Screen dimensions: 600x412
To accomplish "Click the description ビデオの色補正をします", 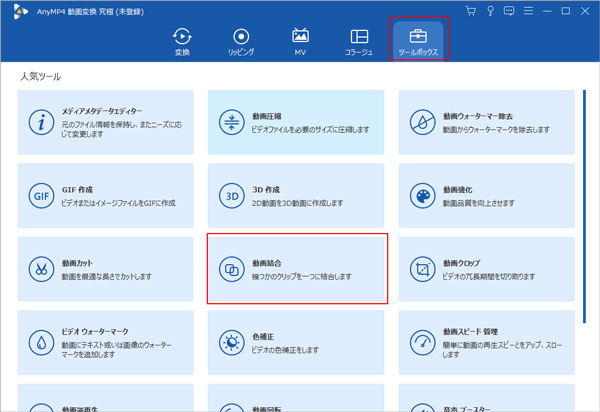I will click(285, 350).
